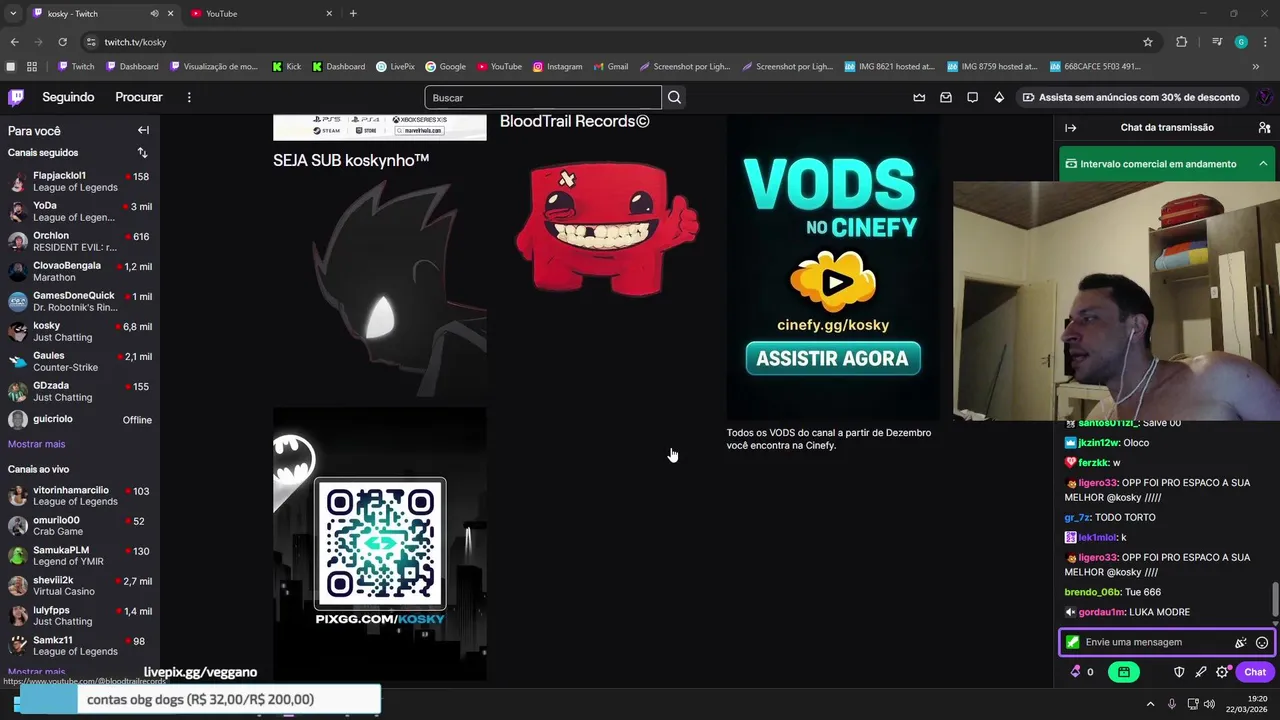Click the taskbar microphone icon
This screenshot has width=1280, height=720.
point(1172,704)
